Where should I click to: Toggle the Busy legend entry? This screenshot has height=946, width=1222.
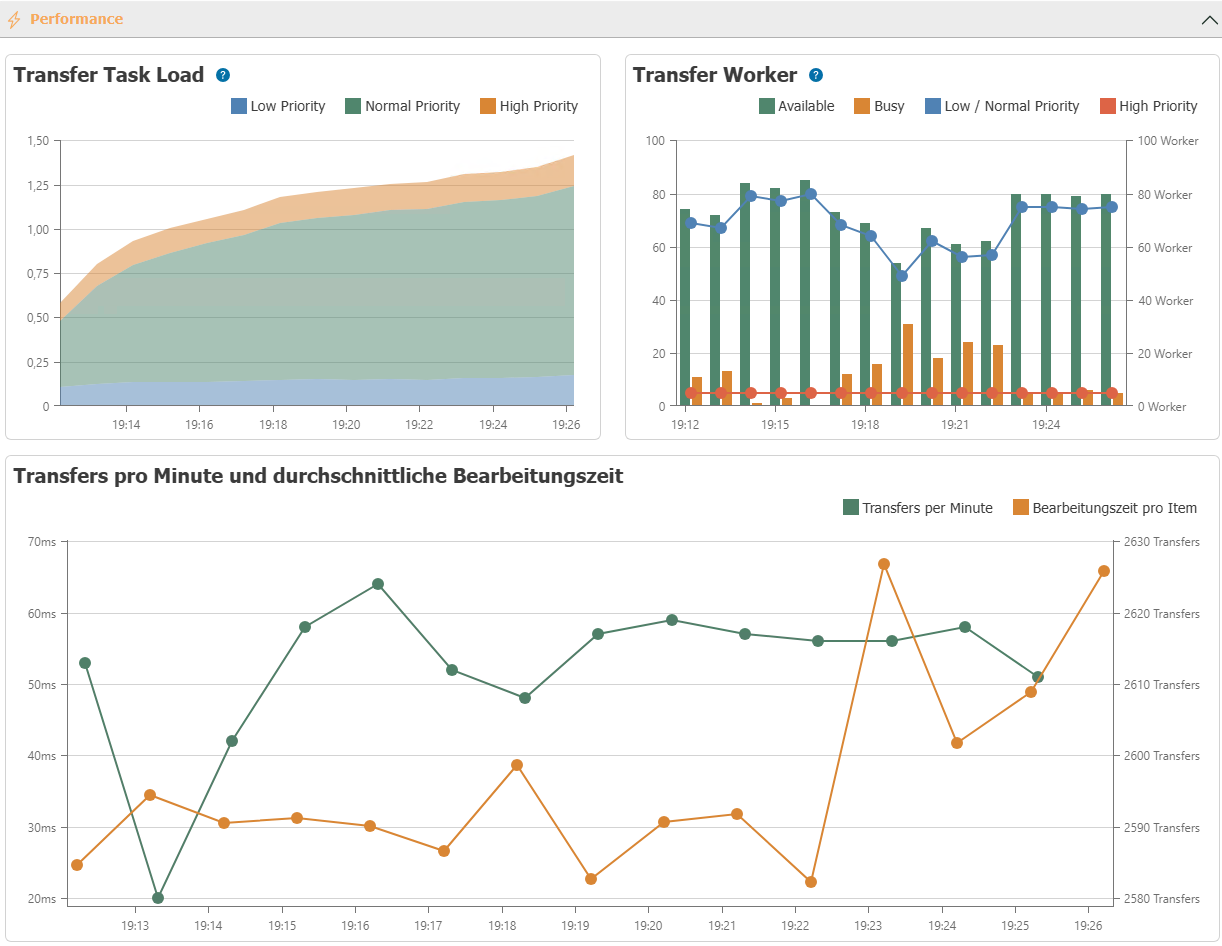point(879,106)
